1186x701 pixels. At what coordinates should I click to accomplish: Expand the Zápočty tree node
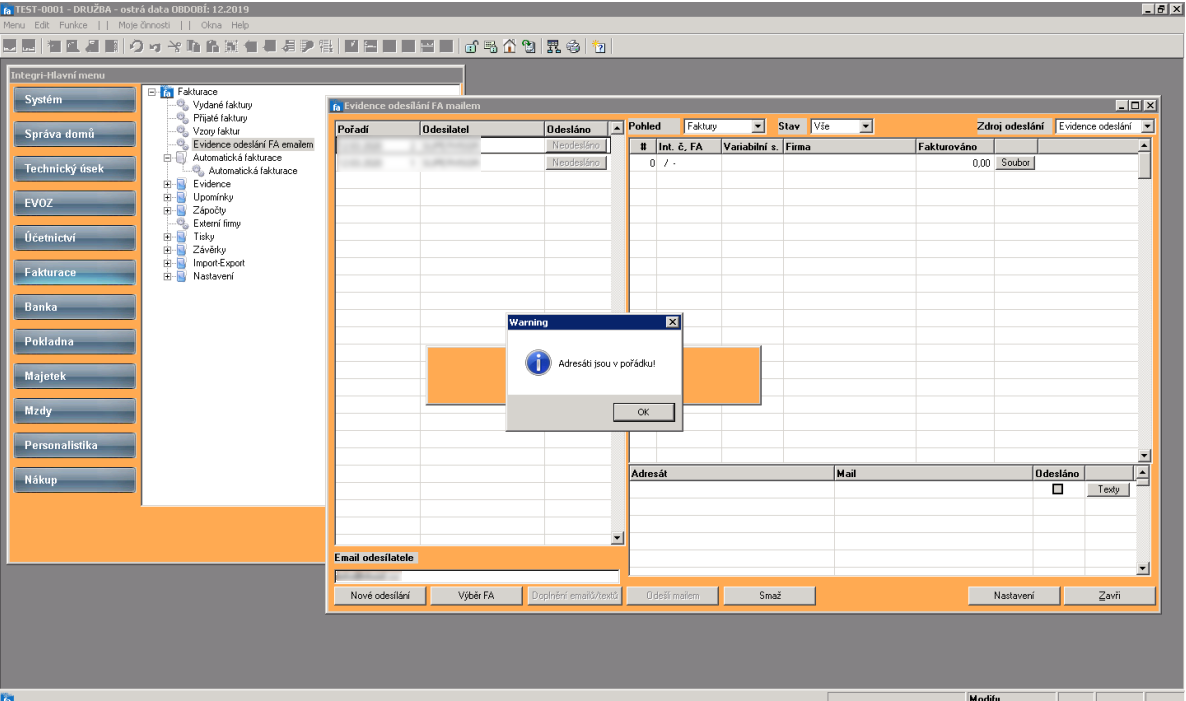coord(167,210)
